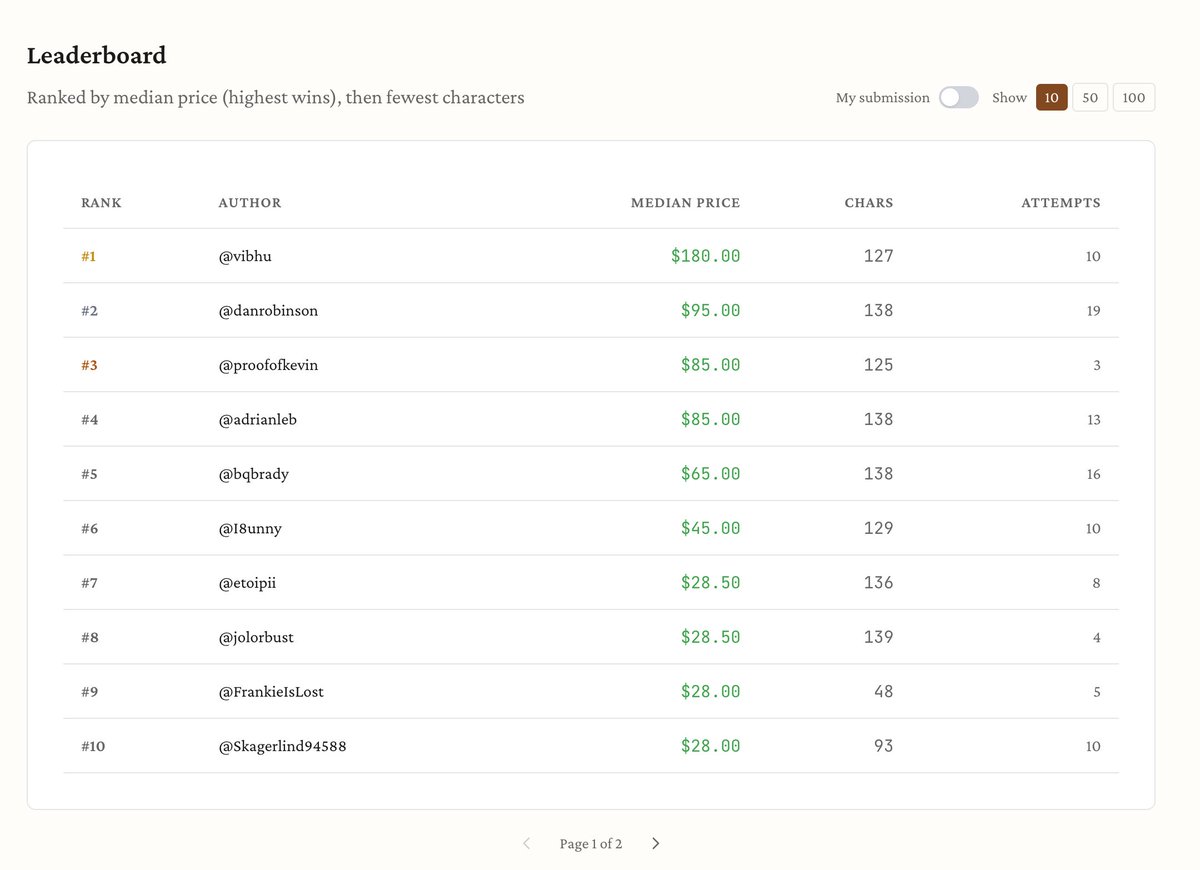
Task: Open author @jolorbust
Action: pyautogui.click(x=256, y=637)
